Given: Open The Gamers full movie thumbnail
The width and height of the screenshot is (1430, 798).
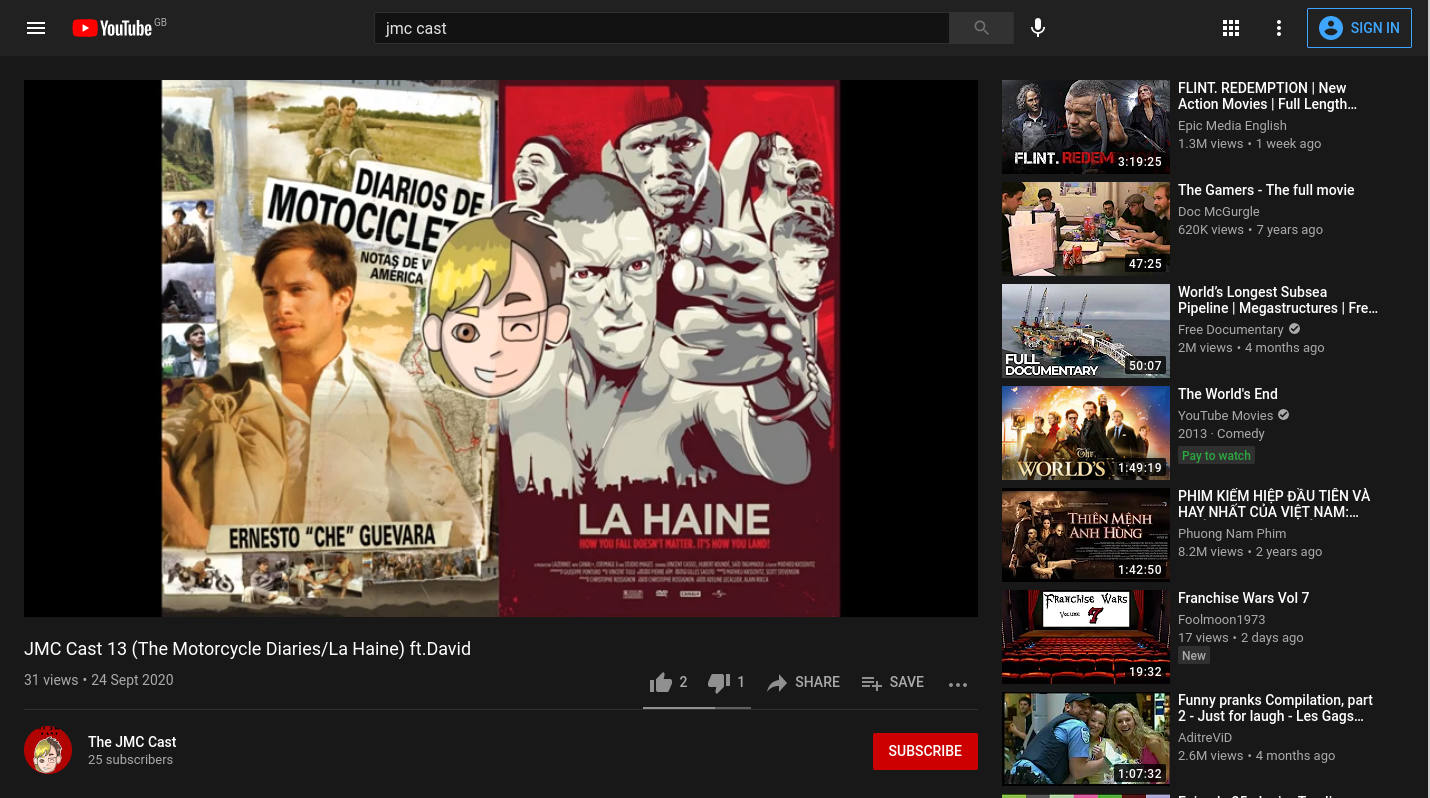Looking at the screenshot, I should point(1086,229).
